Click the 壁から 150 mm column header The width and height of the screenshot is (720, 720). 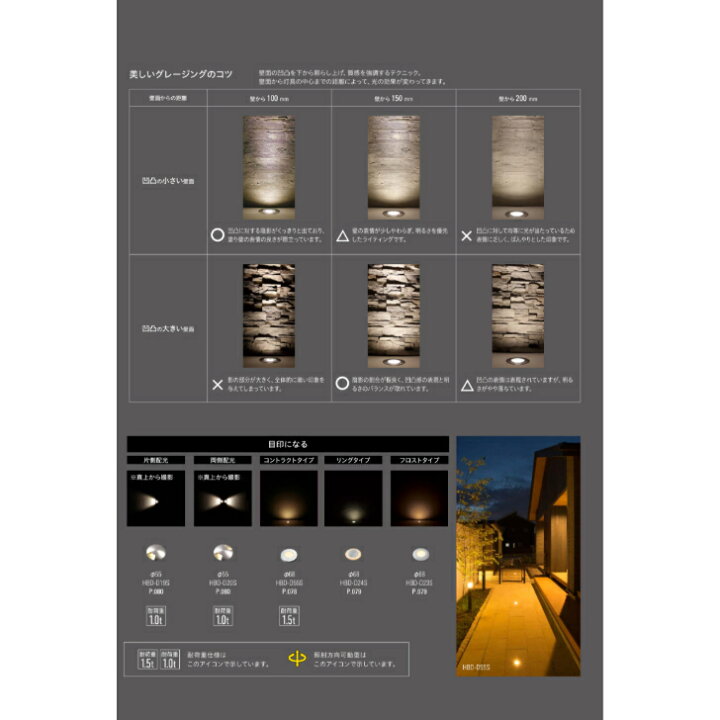tap(394, 98)
